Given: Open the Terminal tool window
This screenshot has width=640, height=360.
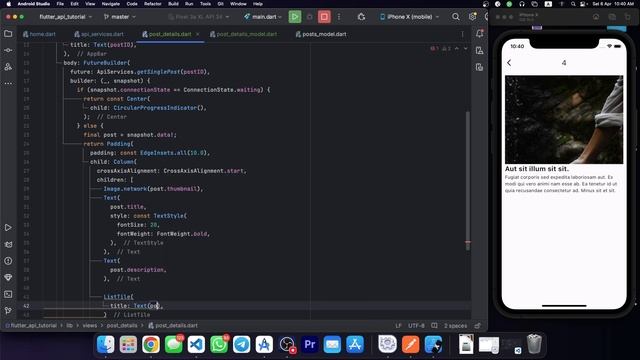Looking at the screenshot, I should (x=8, y=294).
